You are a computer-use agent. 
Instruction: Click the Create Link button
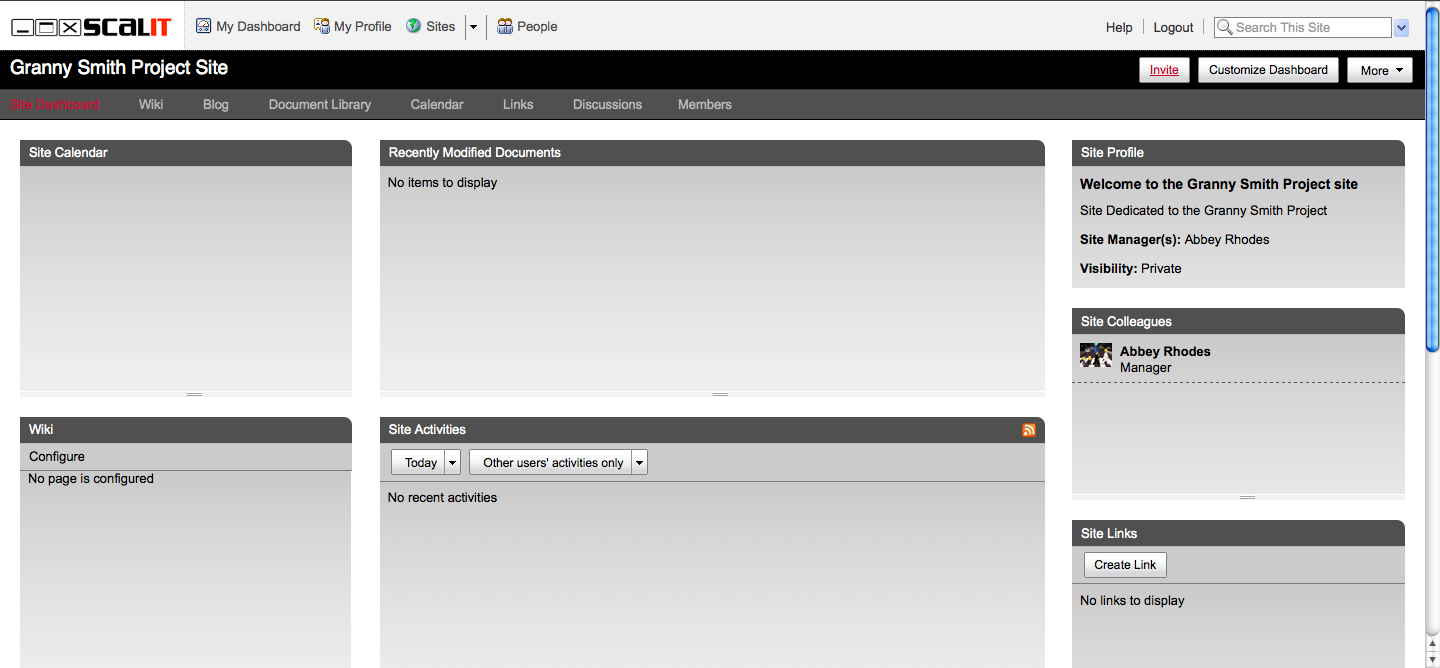1125,565
